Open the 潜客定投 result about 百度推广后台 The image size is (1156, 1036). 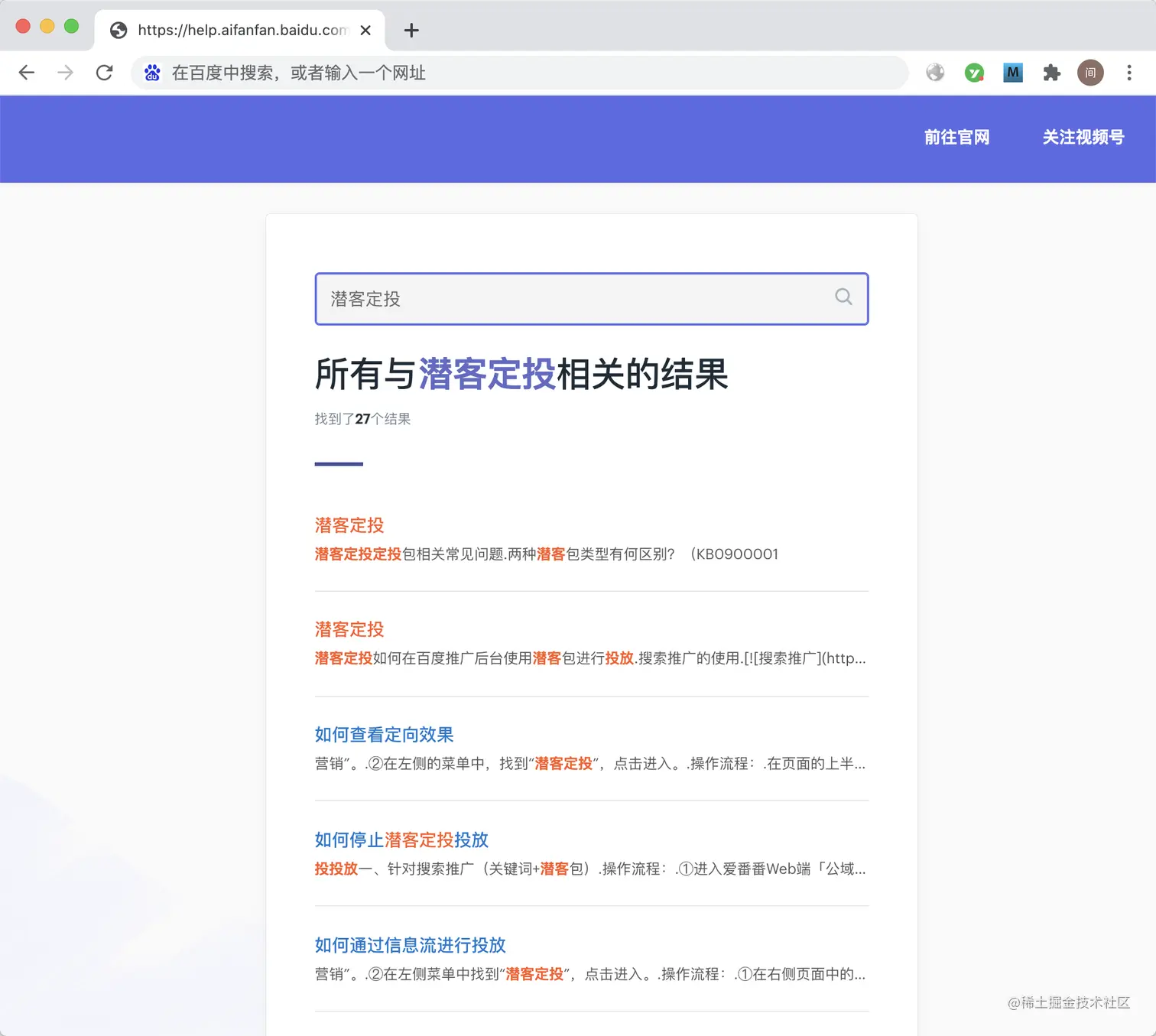pos(349,629)
